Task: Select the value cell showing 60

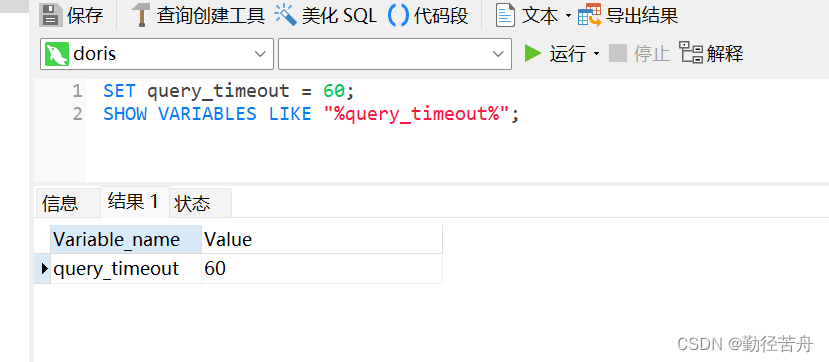Action: [322, 269]
